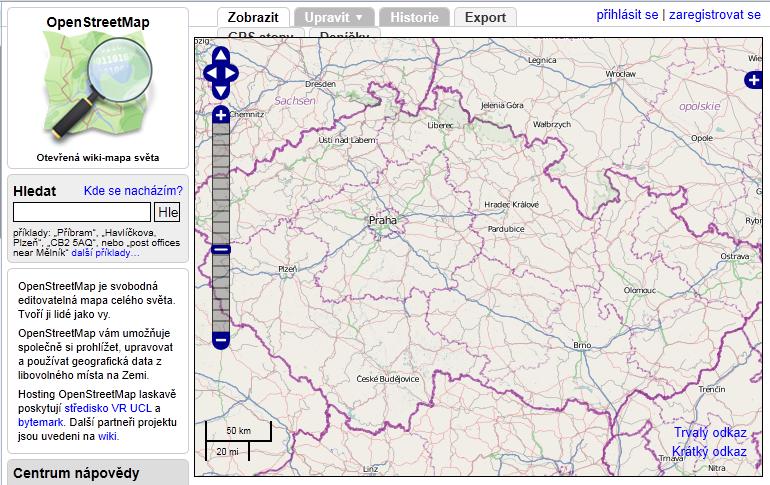Click the Nitra map label

[x=716, y=468]
